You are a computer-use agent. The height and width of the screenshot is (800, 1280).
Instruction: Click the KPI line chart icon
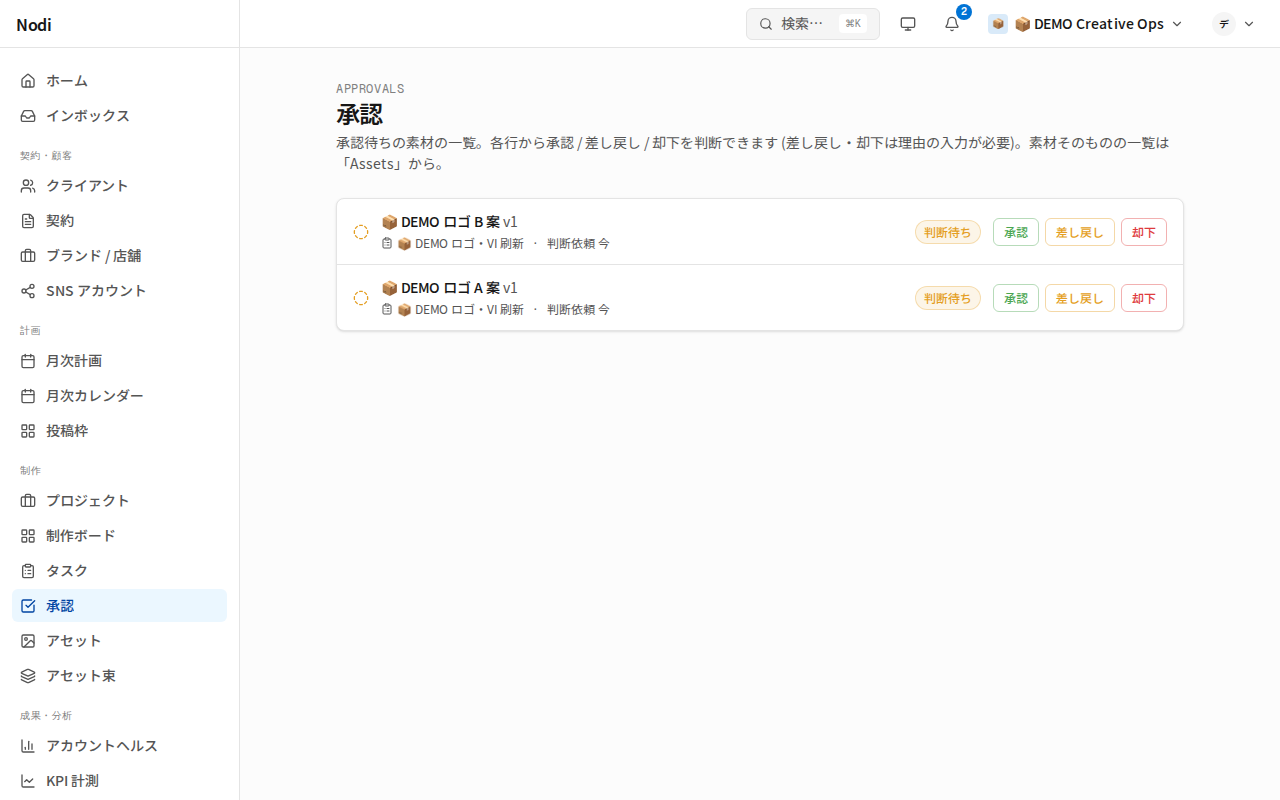(x=28, y=781)
